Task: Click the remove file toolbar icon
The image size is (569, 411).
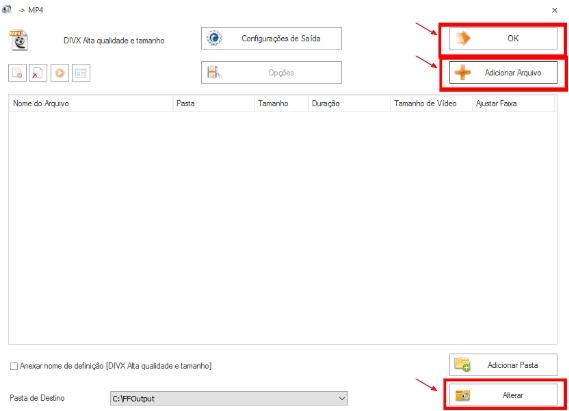Action: (17, 73)
